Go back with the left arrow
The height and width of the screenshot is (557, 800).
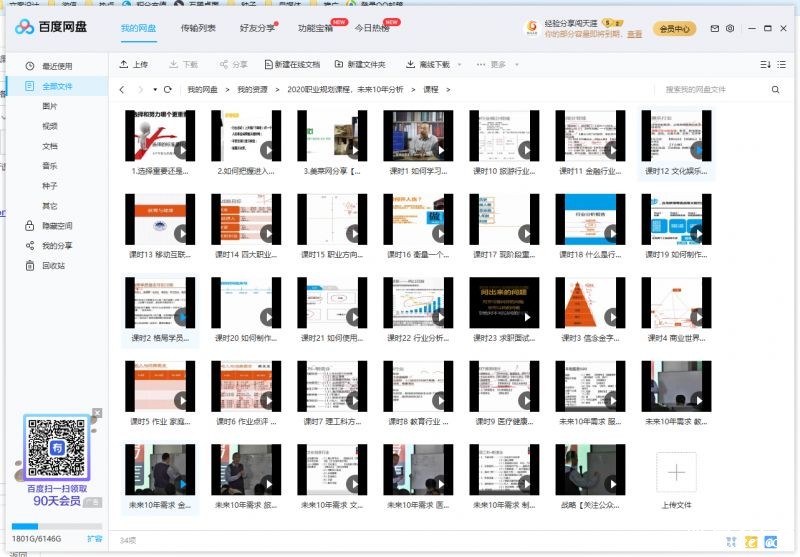tap(121, 90)
